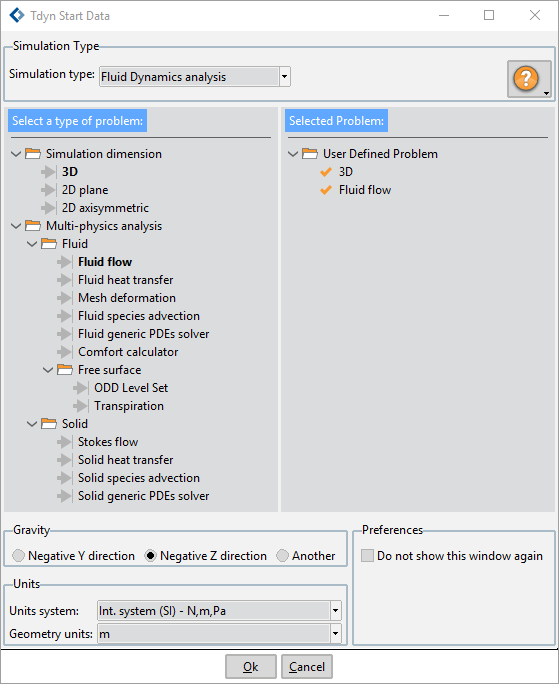Screen dimensions: 559x684
Task: Select Another gravity direction option
Action: coord(282,556)
